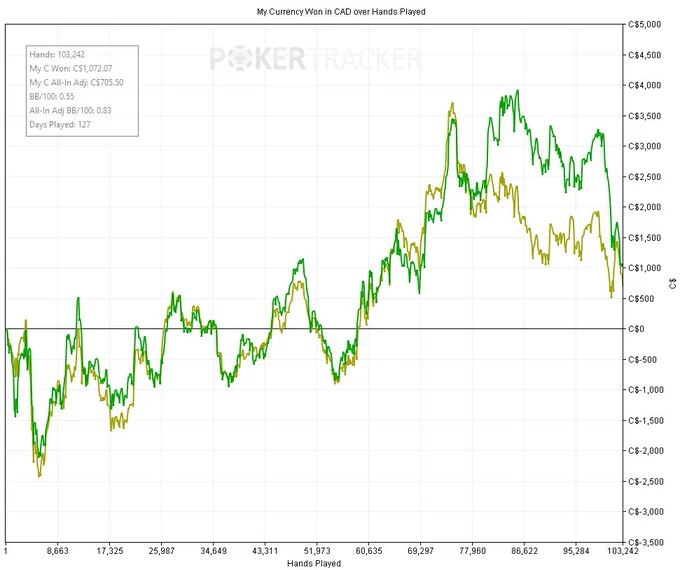
Task: Click the C$5,000 y-axis label
Action: (x=644, y=24)
